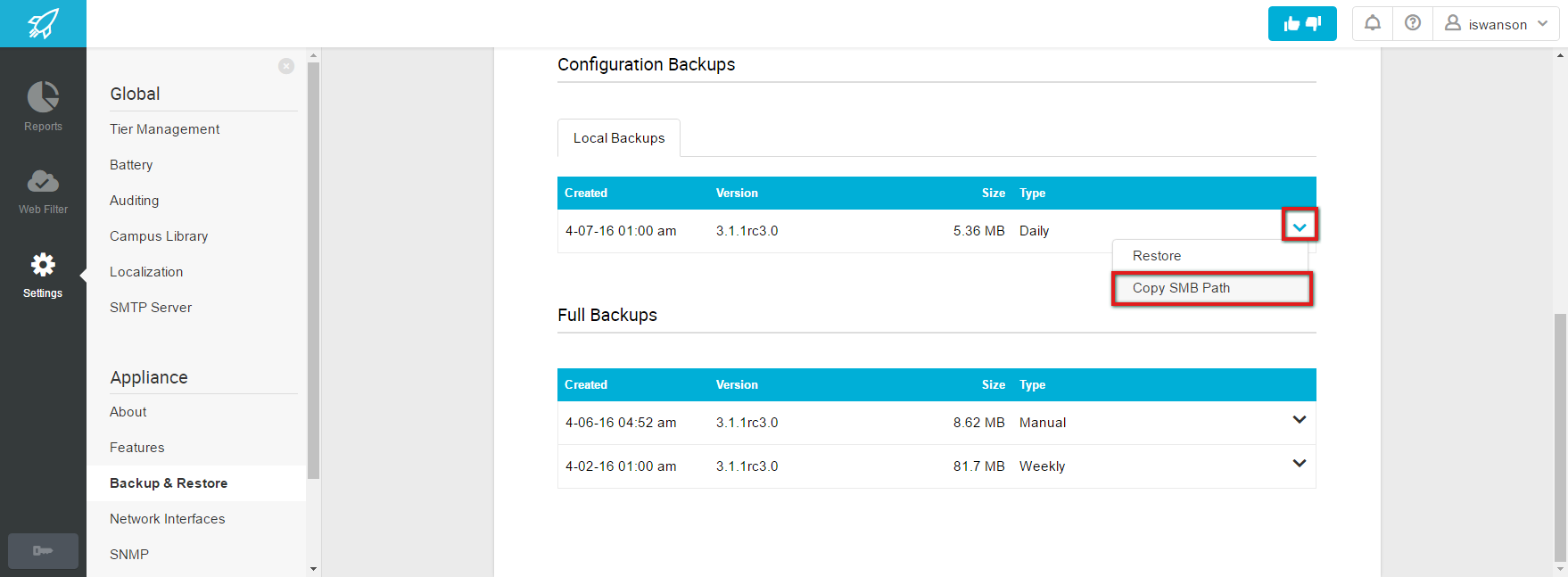This screenshot has height=577, width=1568.
Task: Open Auditing settings
Action: pyautogui.click(x=134, y=201)
